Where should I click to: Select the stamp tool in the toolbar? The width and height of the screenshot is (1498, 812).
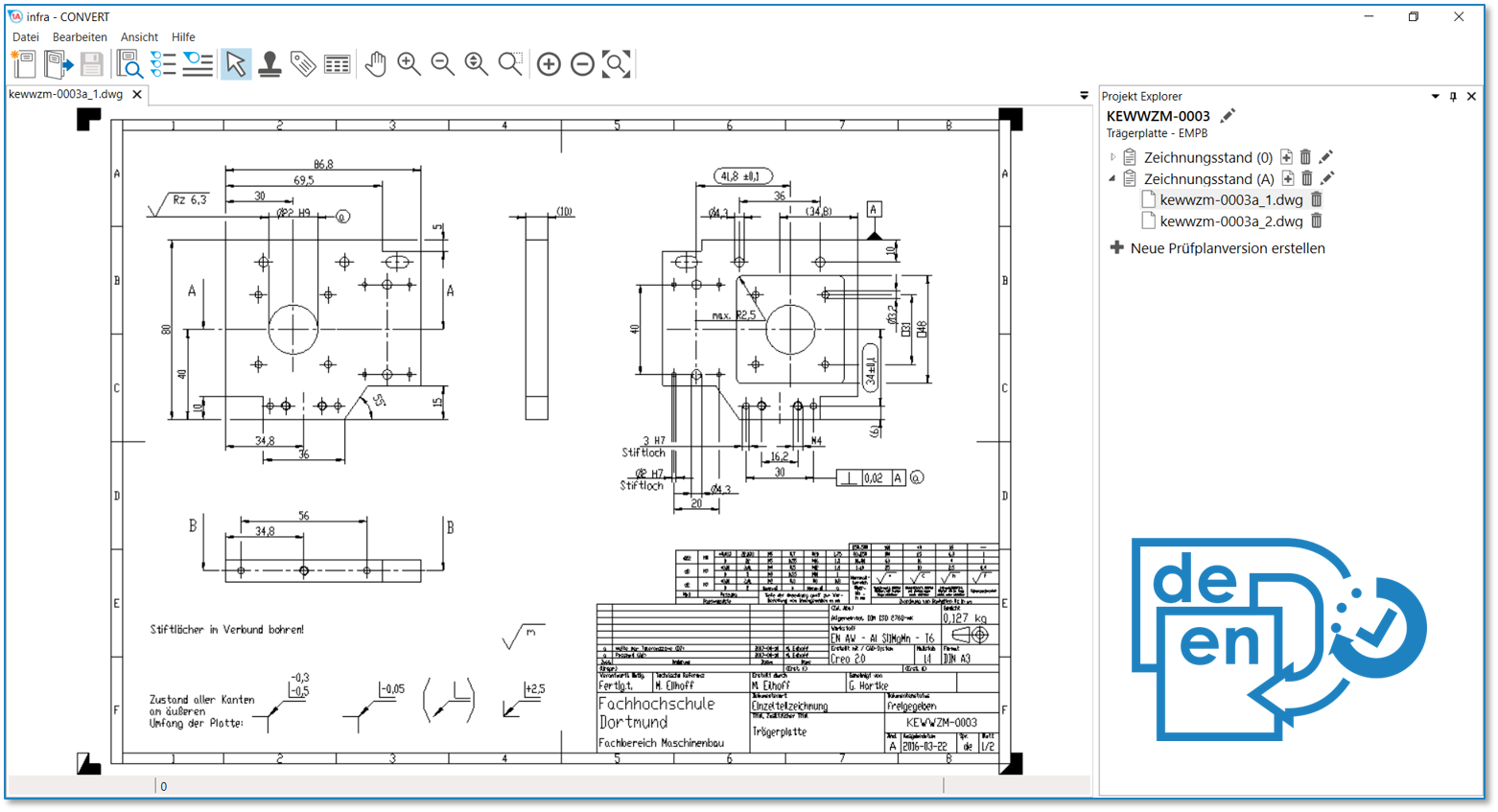pos(269,64)
